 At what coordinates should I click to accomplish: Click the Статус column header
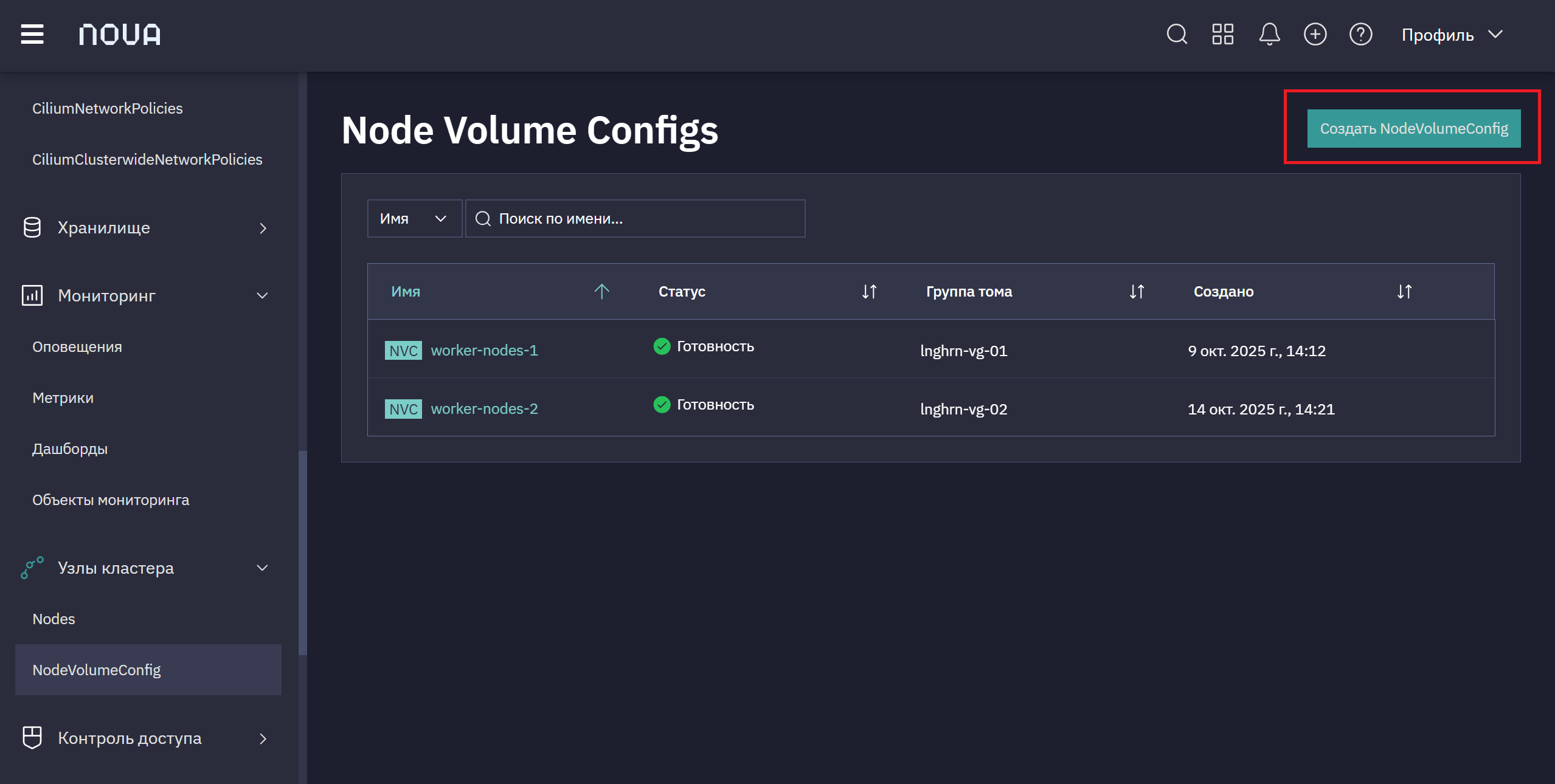click(x=682, y=291)
